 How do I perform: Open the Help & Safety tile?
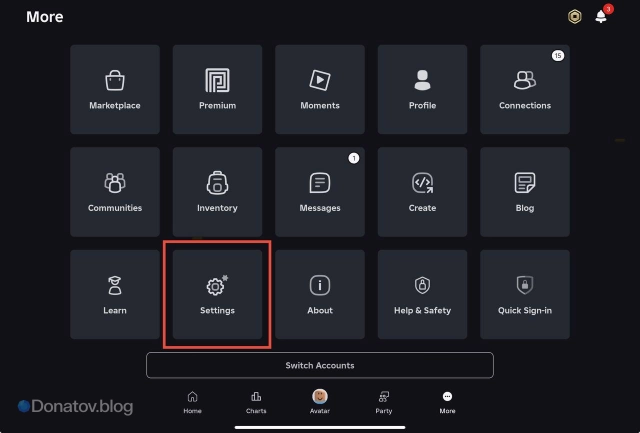[422, 294]
